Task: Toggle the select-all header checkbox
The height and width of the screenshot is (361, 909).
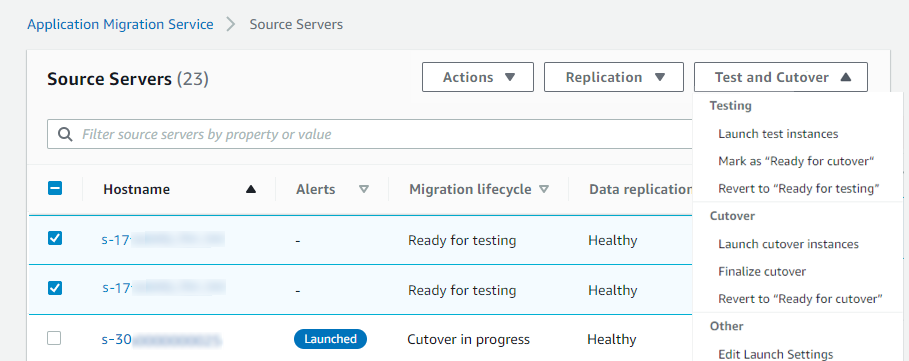Action: point(55,188)
